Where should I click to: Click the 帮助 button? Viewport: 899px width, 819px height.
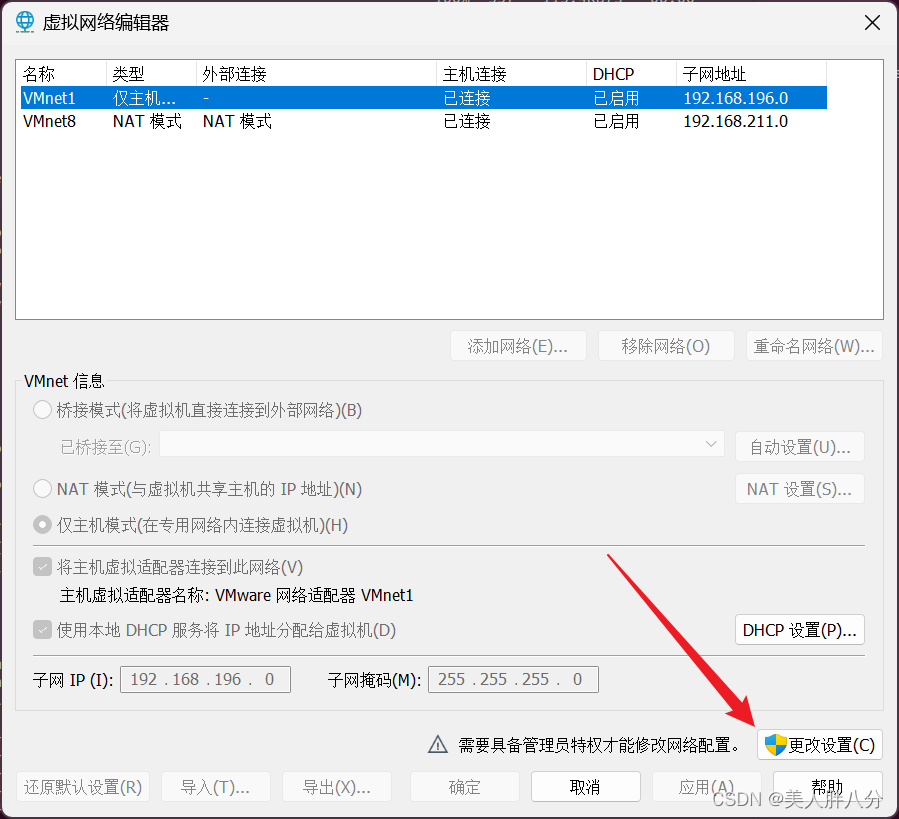click(827, 787)
